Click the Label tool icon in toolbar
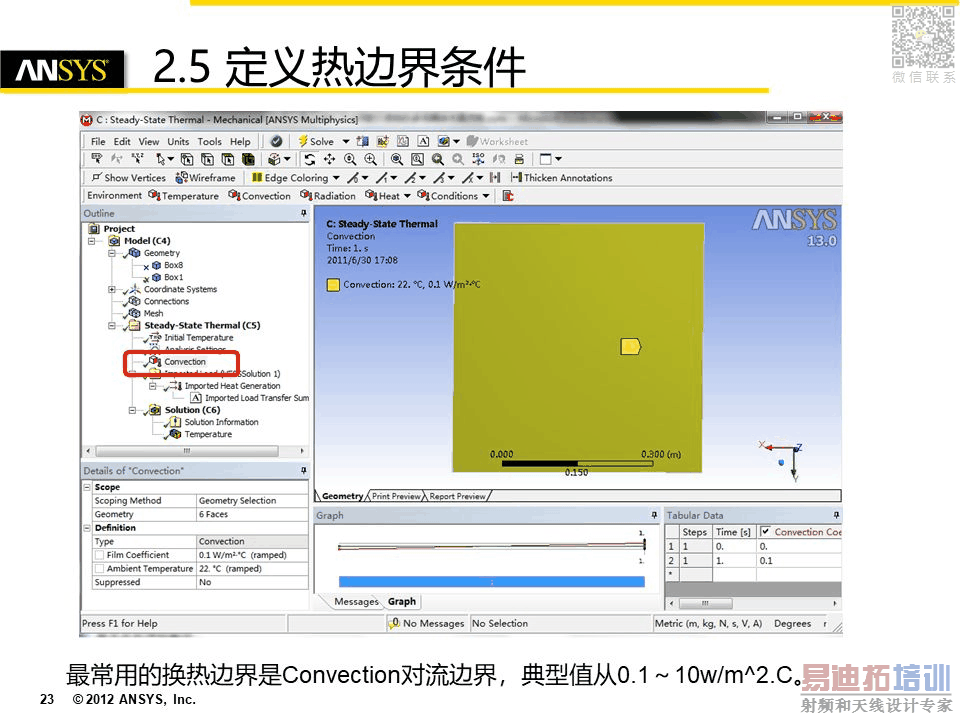Viewport: 960px width, 720px height. [x=97, y=159]
